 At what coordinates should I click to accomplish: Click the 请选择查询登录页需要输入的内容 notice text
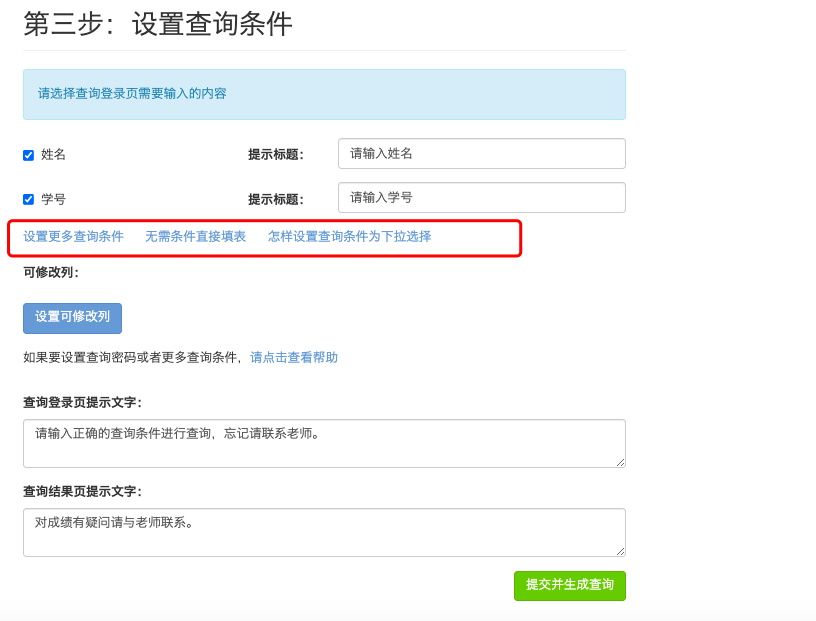point(132,94)
